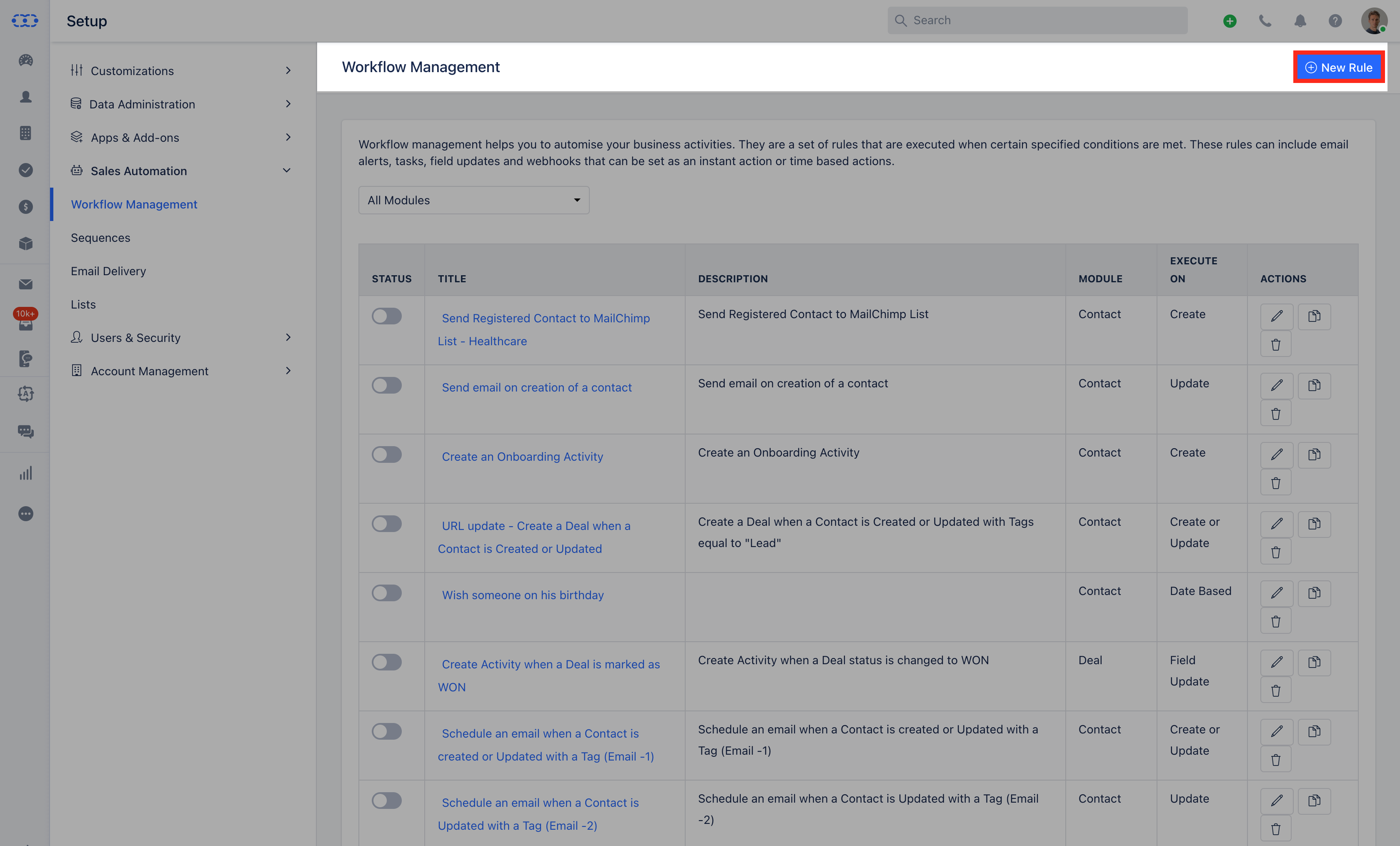Open Sequences in sidebar
Screen dimensions: 1400x846
tap(100, 238)
